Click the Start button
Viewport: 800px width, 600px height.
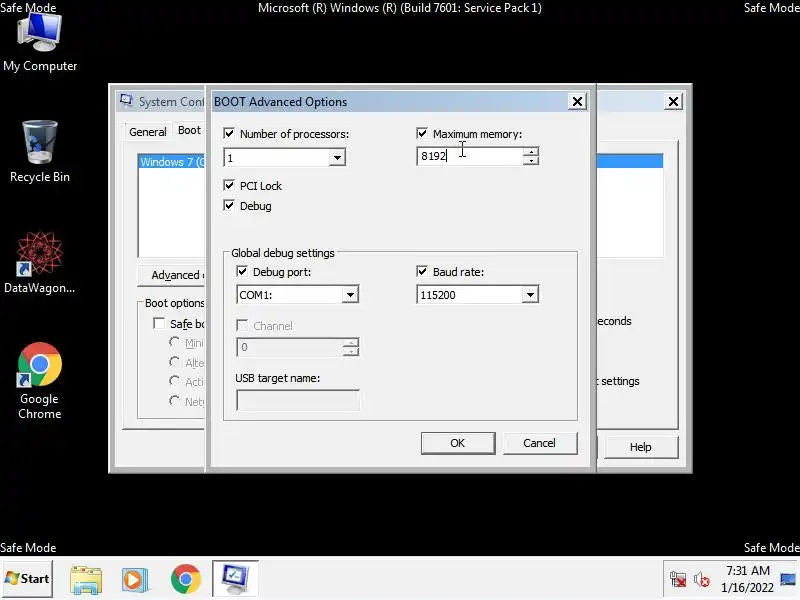(27, 579)
